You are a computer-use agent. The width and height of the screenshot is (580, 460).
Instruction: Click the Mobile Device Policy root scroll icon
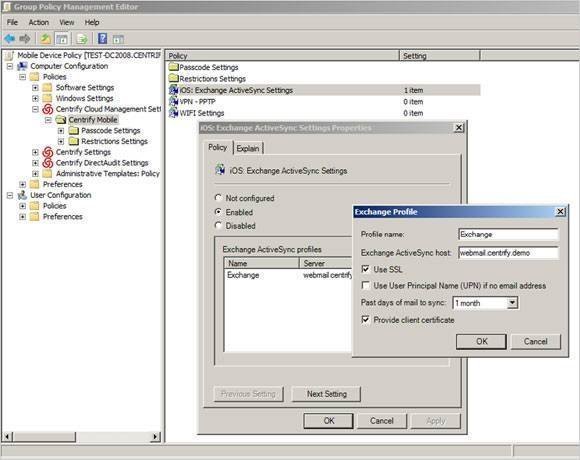pos(10,55)
